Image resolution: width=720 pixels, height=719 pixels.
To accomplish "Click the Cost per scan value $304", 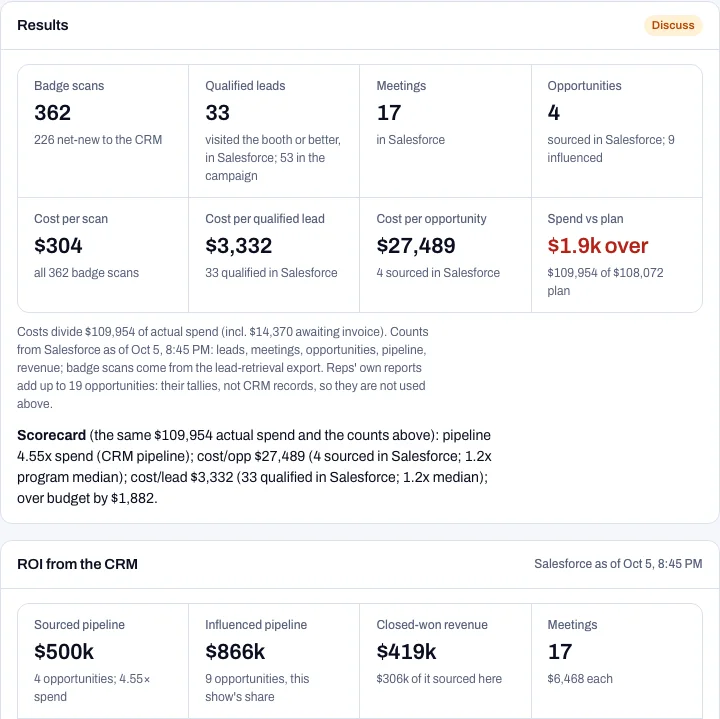I will click(58, 246).
